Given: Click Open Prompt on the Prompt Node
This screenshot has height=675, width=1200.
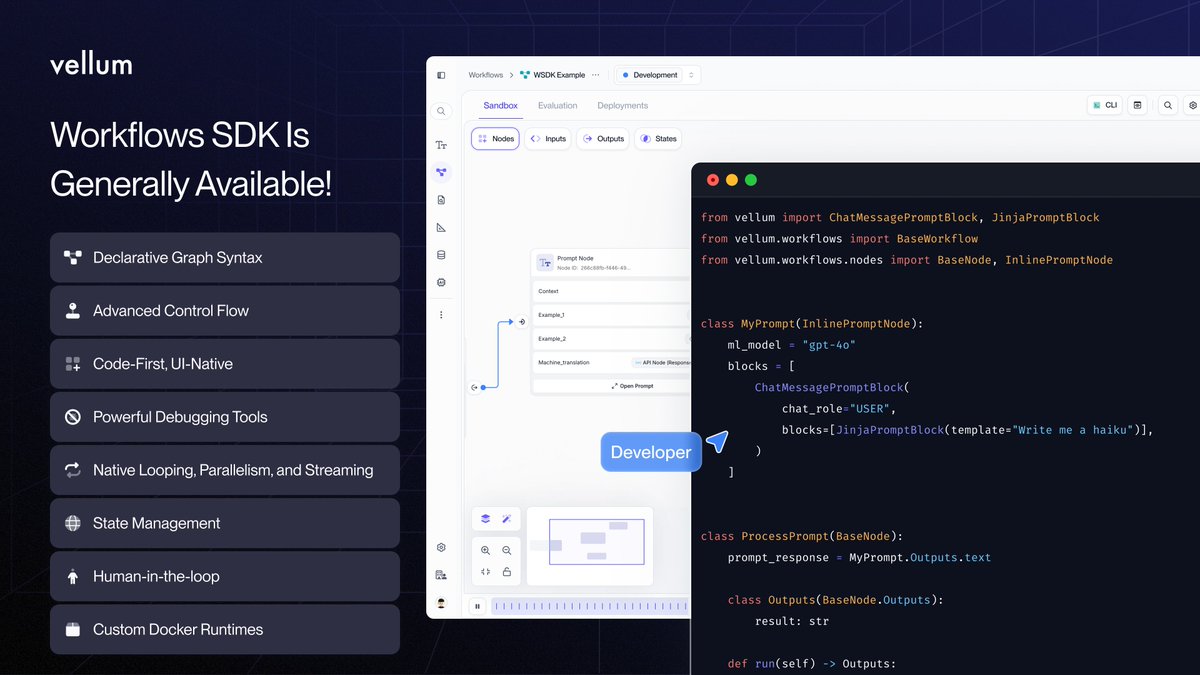Looking at the screenshot, I should tap(630, 386).
